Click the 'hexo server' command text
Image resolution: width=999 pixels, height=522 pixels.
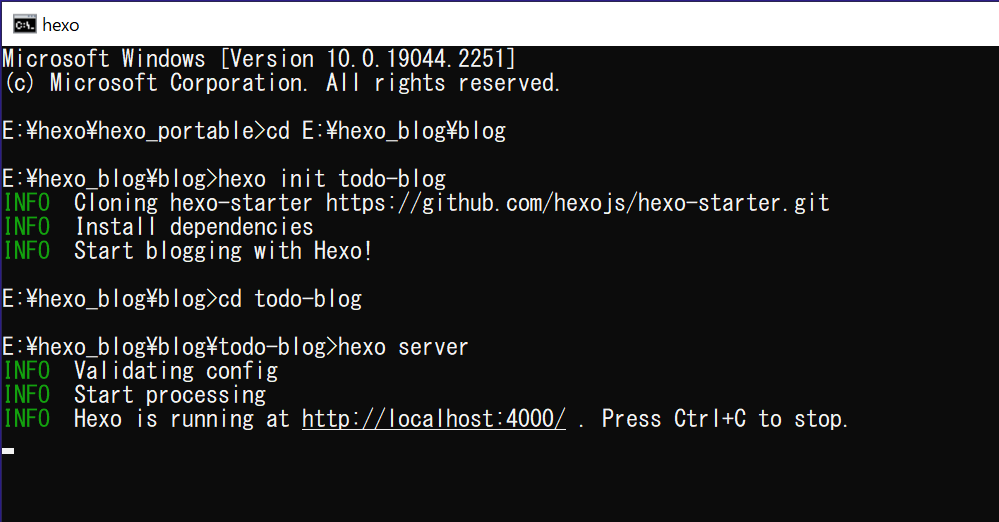tap(403, 347)
